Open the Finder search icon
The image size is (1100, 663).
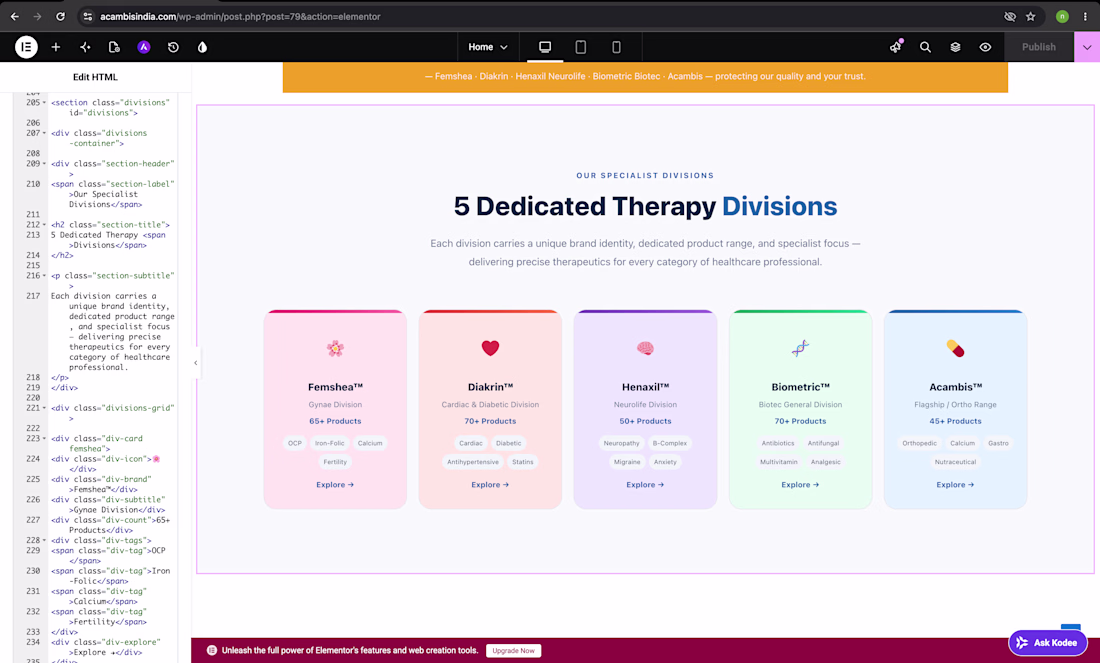pyautogui.click(x=925, y=47)
